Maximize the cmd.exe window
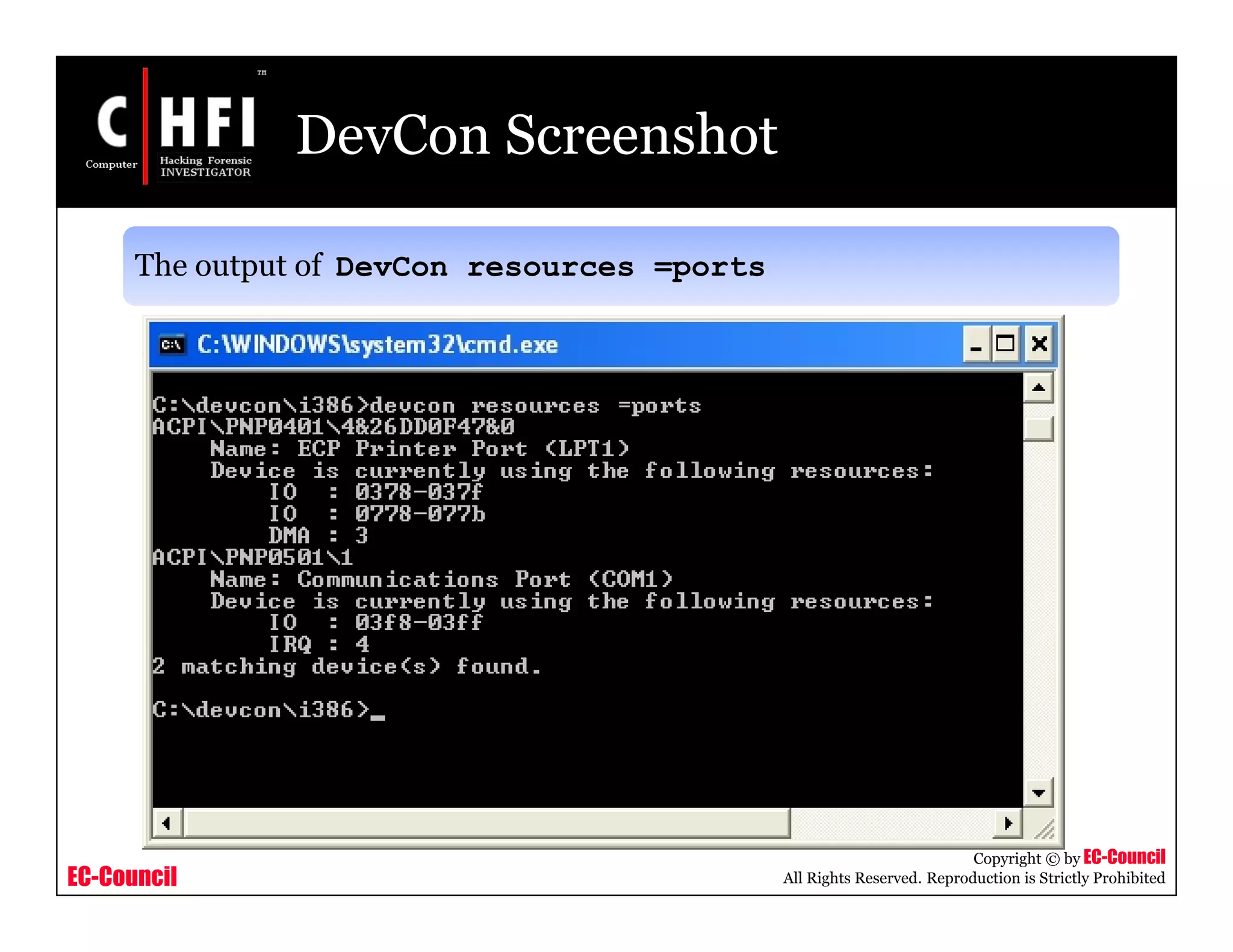 (1005, 344)
